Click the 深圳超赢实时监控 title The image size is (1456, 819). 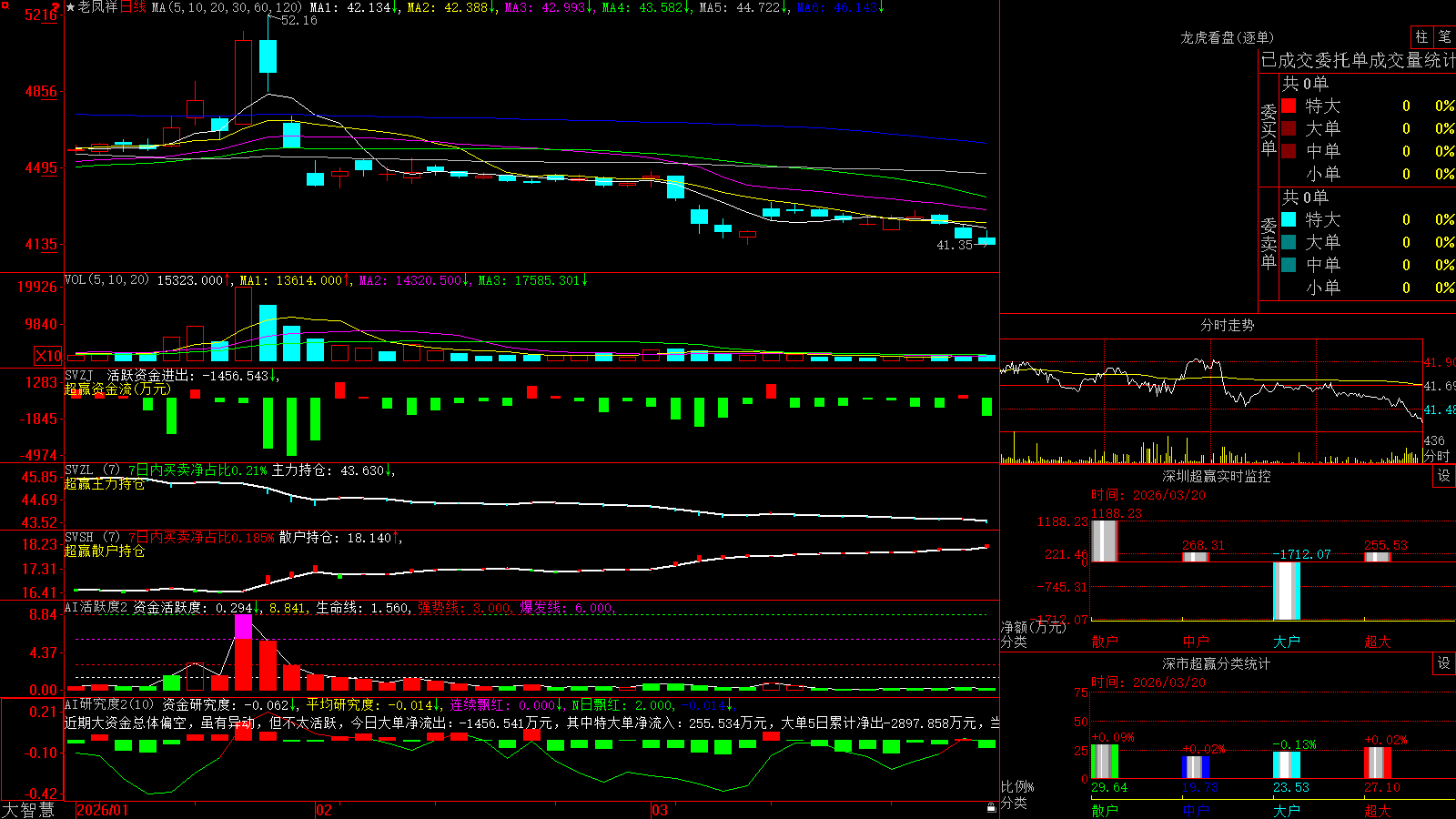click(x=1216, y=476)
